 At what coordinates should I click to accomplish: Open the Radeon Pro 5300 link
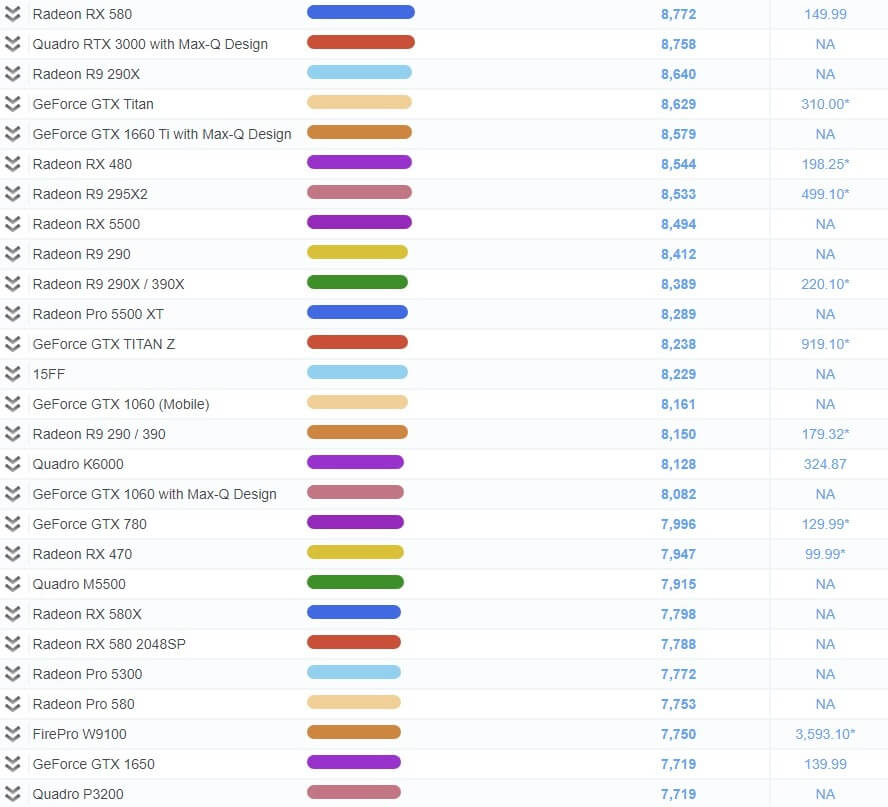click(87, 674)
